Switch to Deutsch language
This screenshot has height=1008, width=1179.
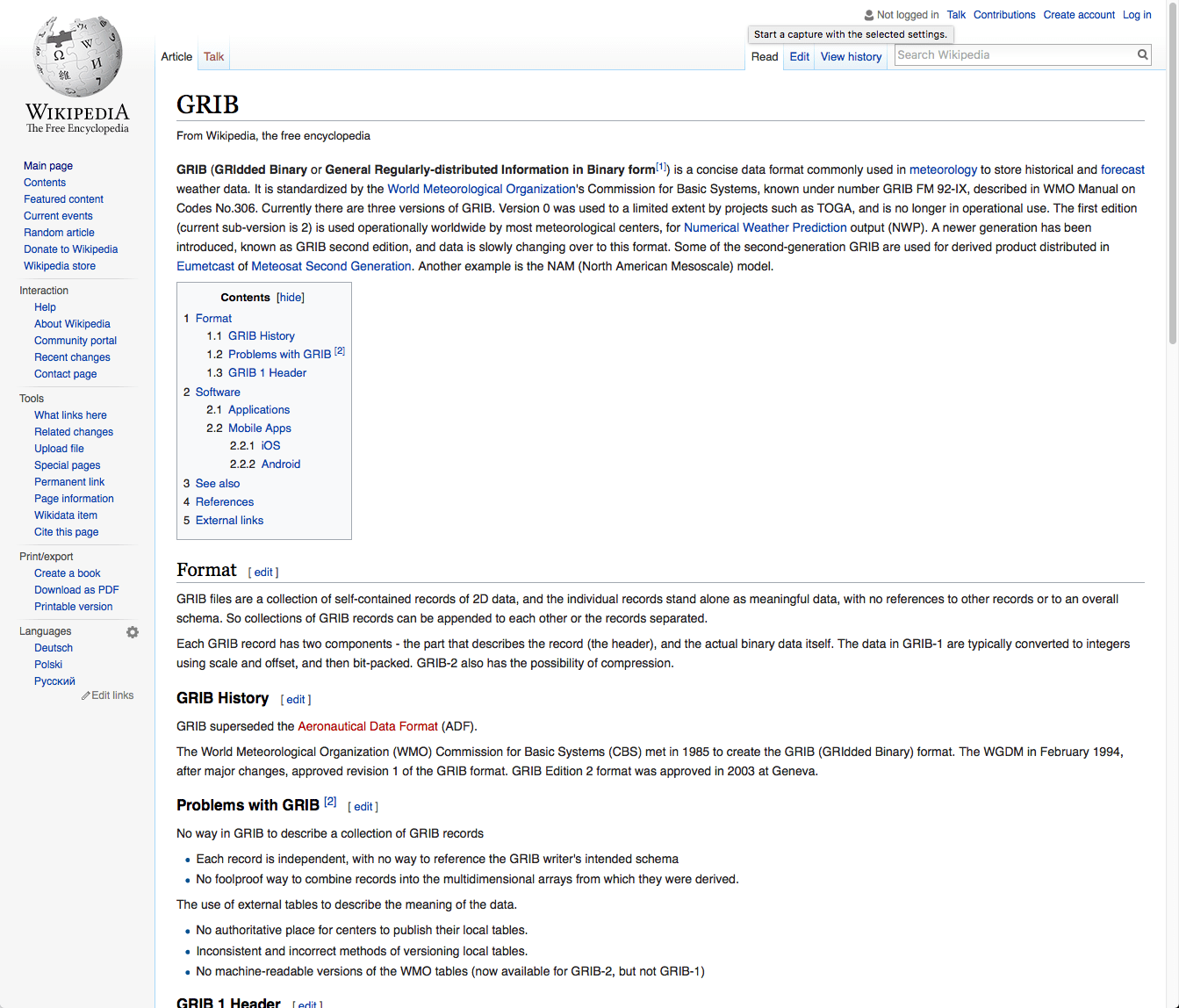point(54,648)
